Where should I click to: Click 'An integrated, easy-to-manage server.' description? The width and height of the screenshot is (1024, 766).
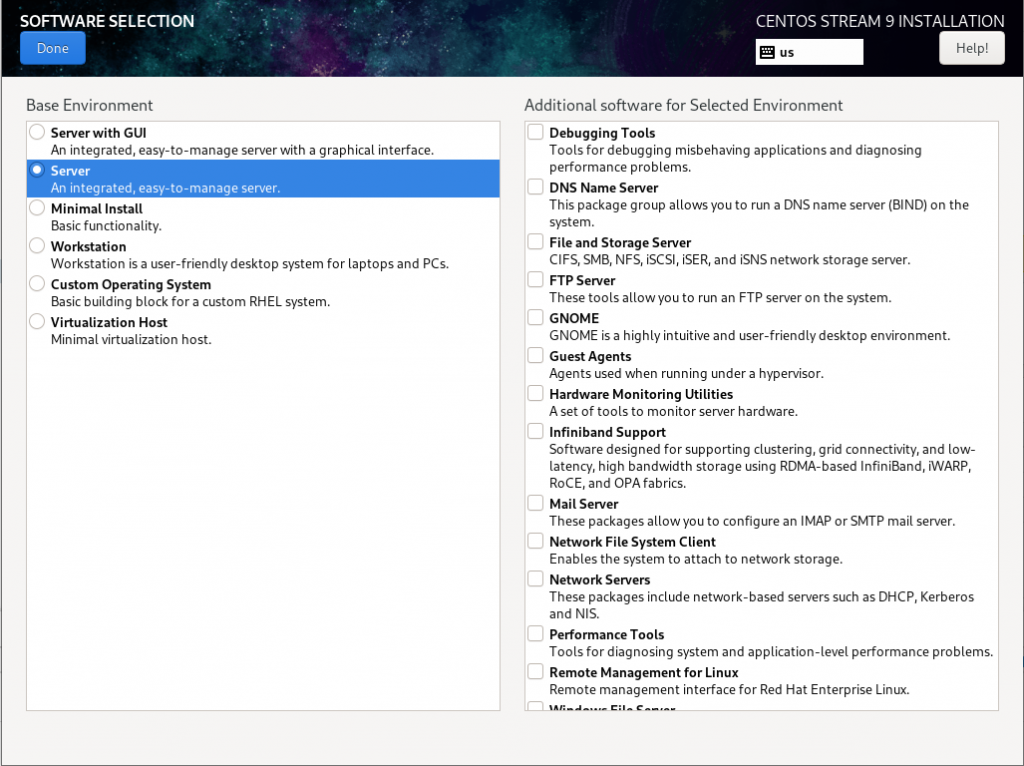click(165, 188)
